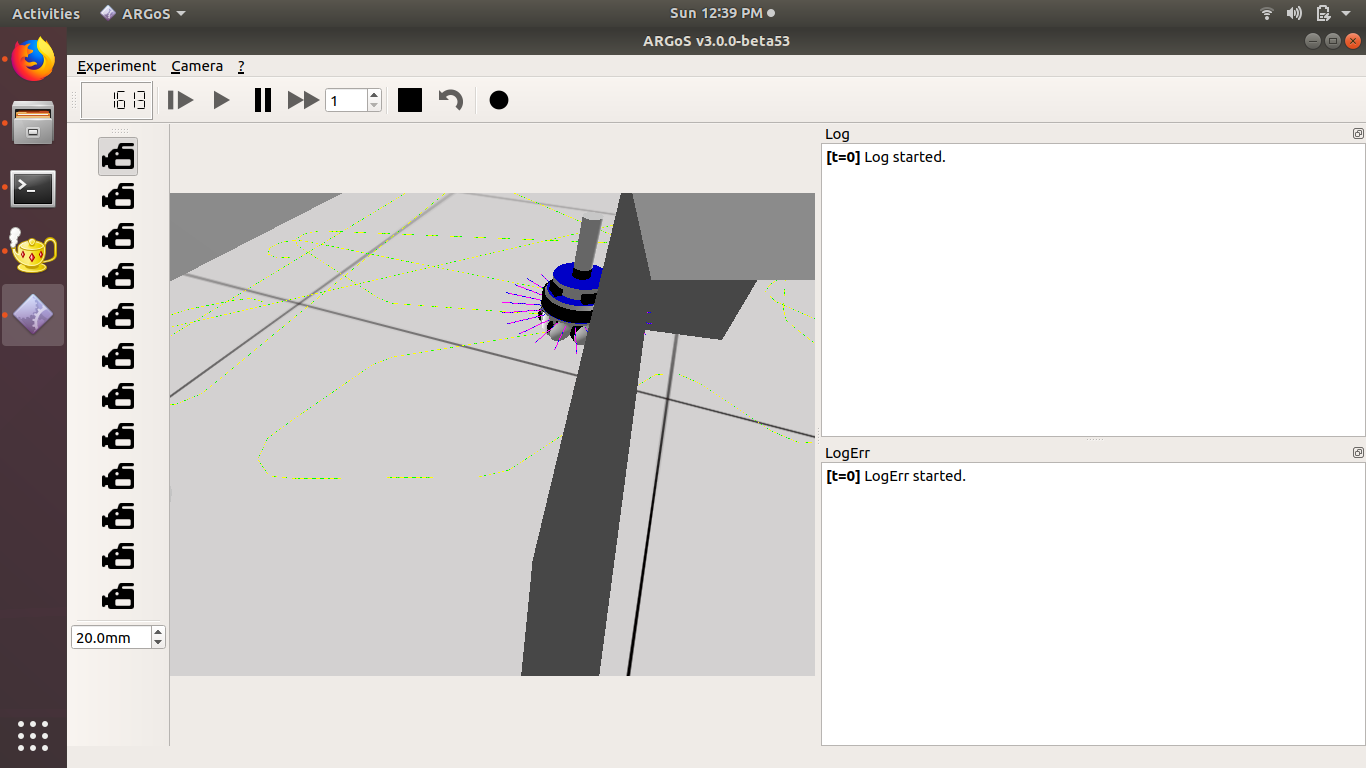This screenshot has height=768, width=1366.
Task: Open the system status menu arrow
Action: tap(1347, 13)
